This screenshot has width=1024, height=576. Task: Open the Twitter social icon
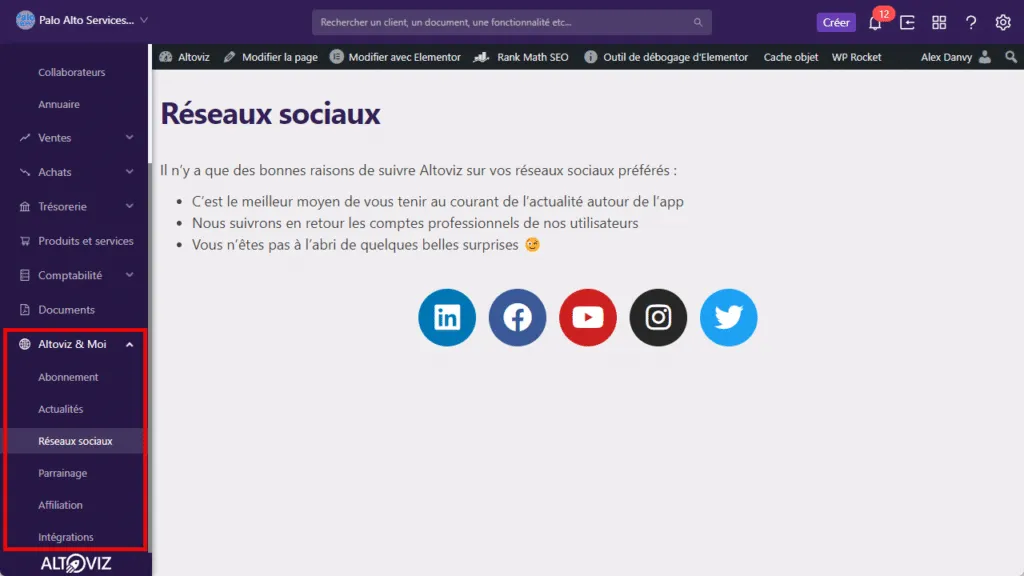[x=729, y=317]
